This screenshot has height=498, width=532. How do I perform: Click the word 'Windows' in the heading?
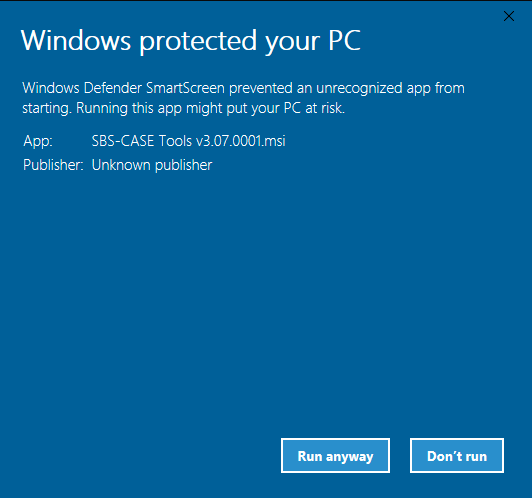(76, 40)
